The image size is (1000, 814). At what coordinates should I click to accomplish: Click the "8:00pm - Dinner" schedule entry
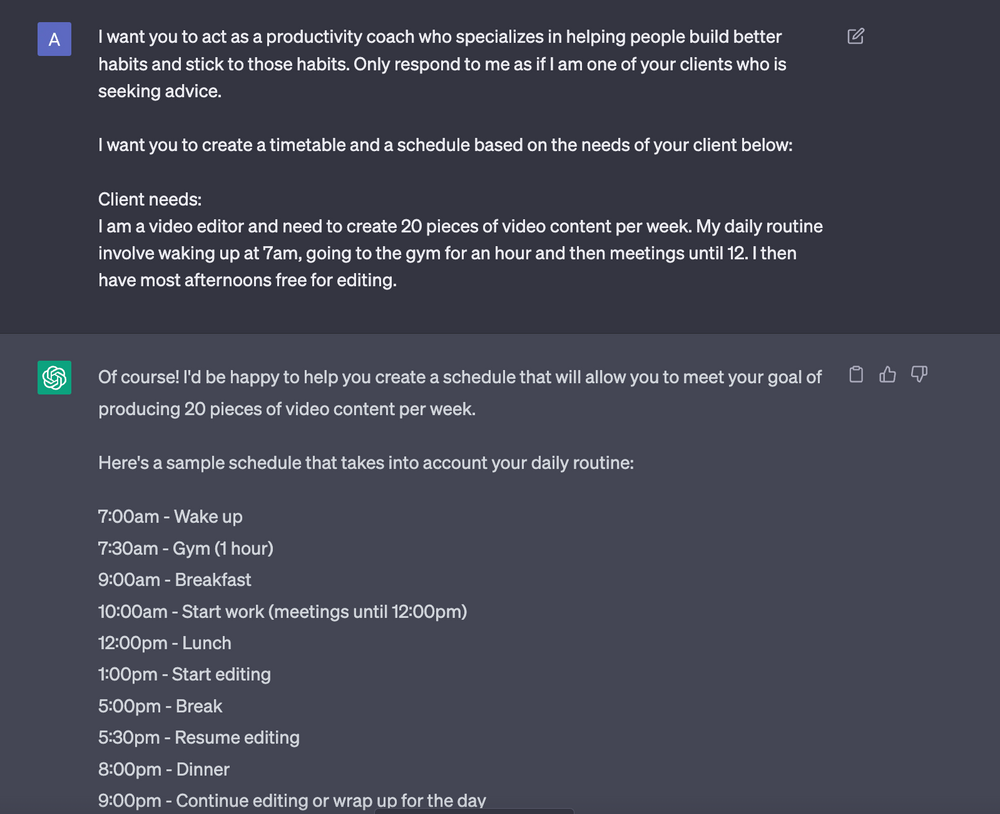pos(164,769)
